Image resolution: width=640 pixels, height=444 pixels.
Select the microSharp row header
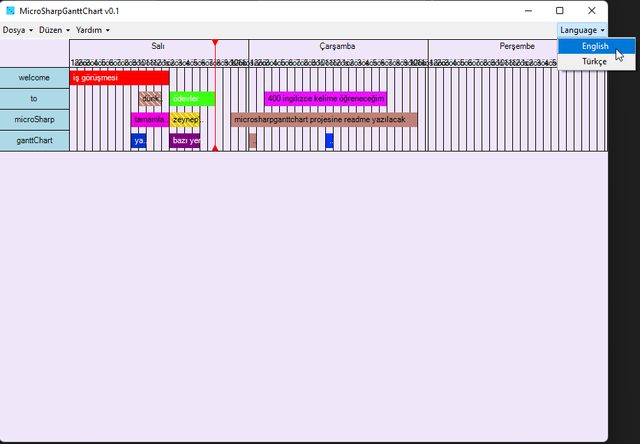coord(34,120)
